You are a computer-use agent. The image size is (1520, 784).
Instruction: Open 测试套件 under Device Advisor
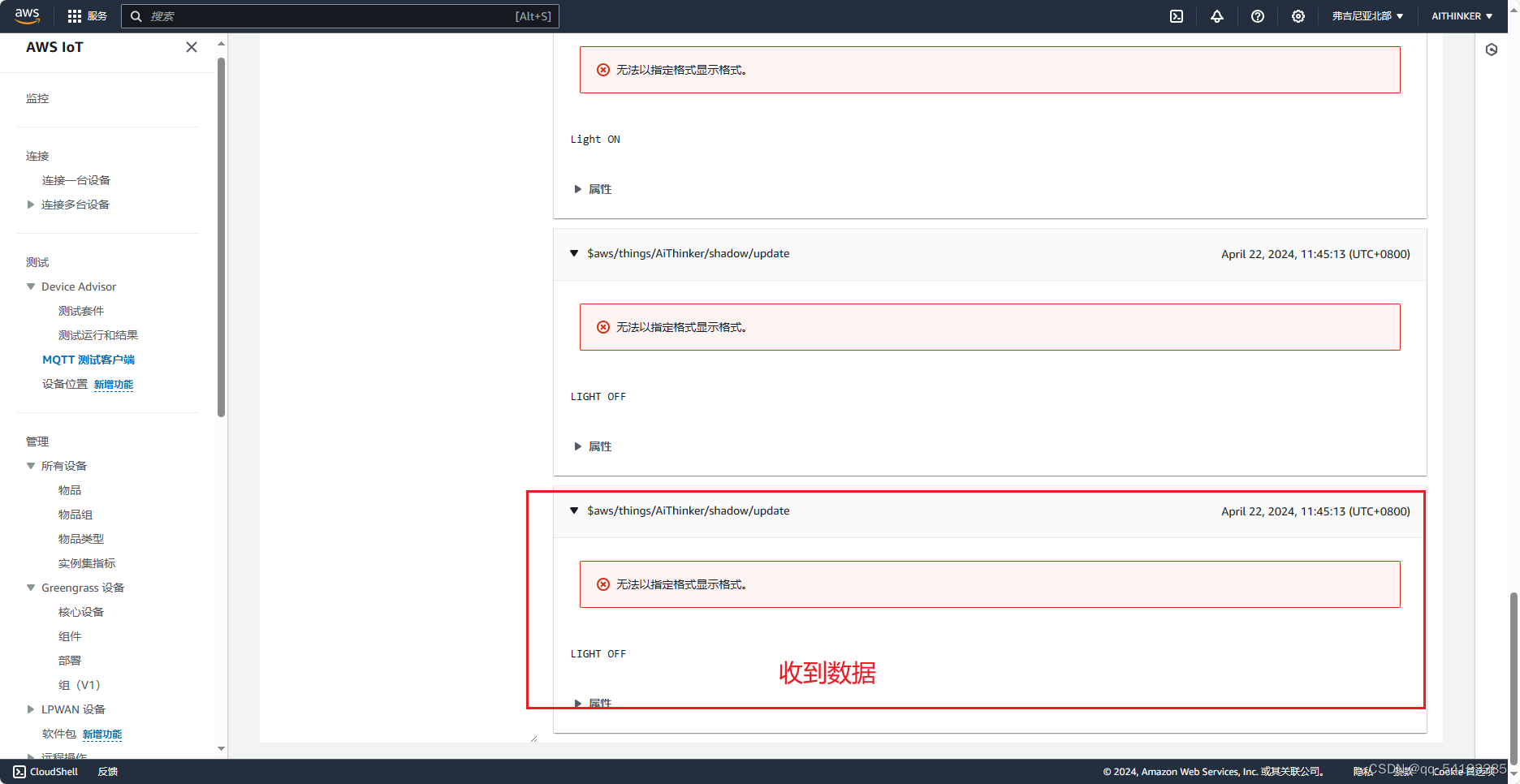(81, 311)
